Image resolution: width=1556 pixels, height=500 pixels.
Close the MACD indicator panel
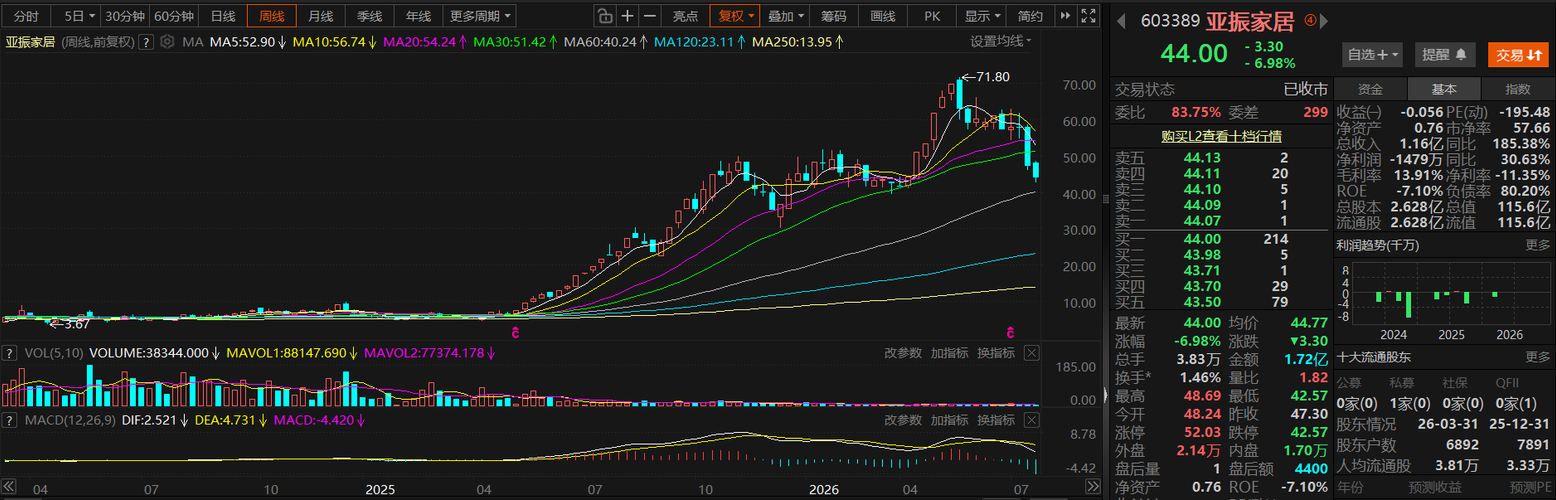(x=1032, y=420)
